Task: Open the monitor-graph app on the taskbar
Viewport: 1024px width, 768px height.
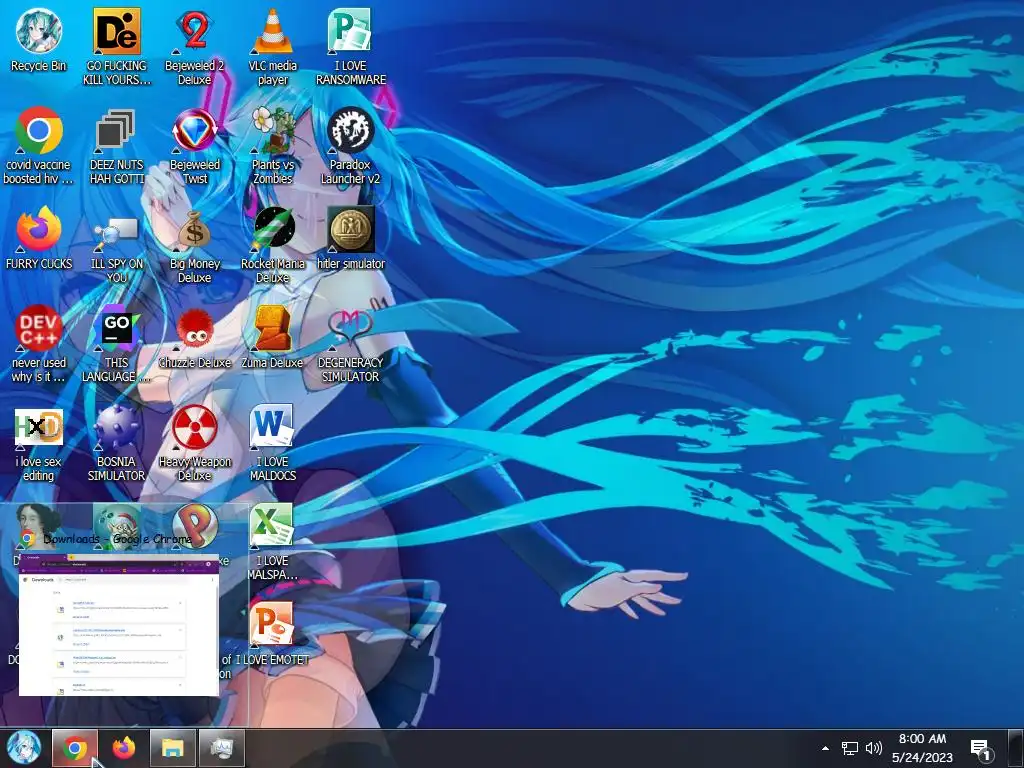Action: [221, 748]
